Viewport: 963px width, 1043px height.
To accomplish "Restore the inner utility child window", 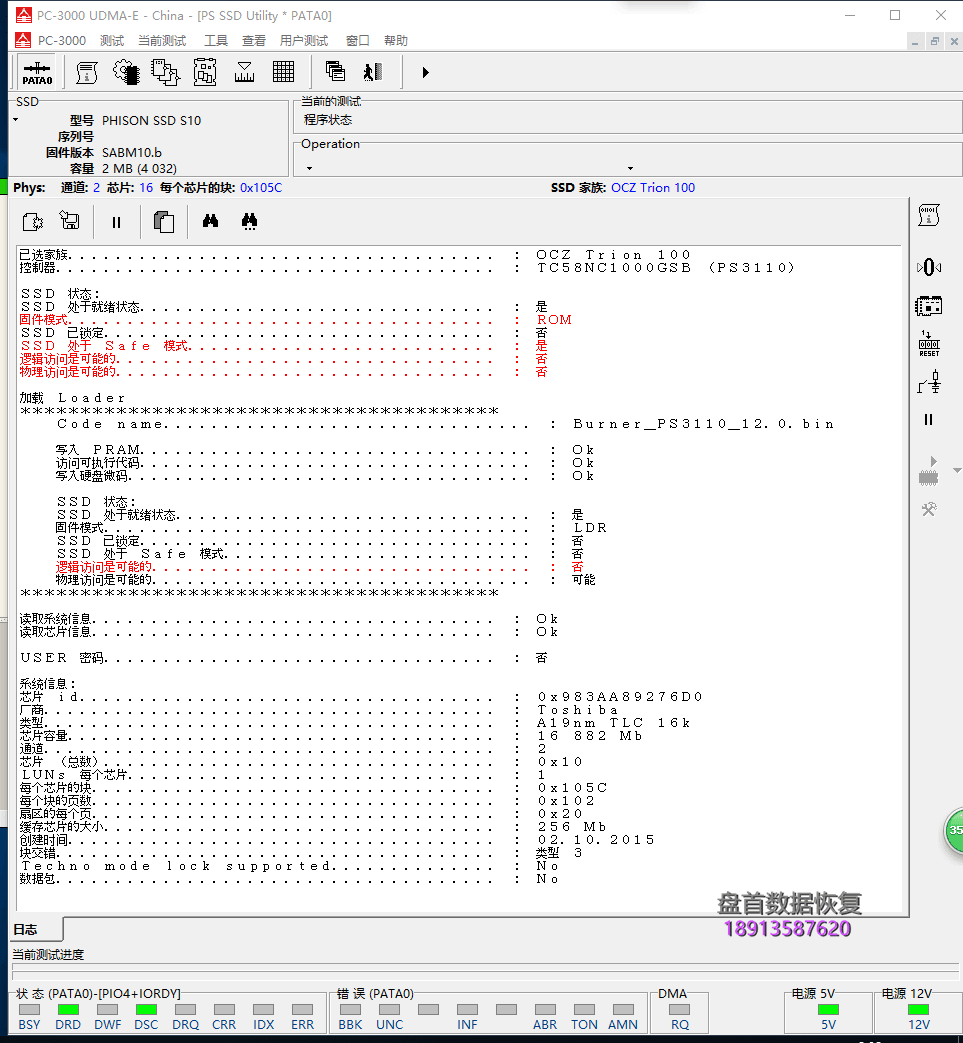I will tap(934, 41).
